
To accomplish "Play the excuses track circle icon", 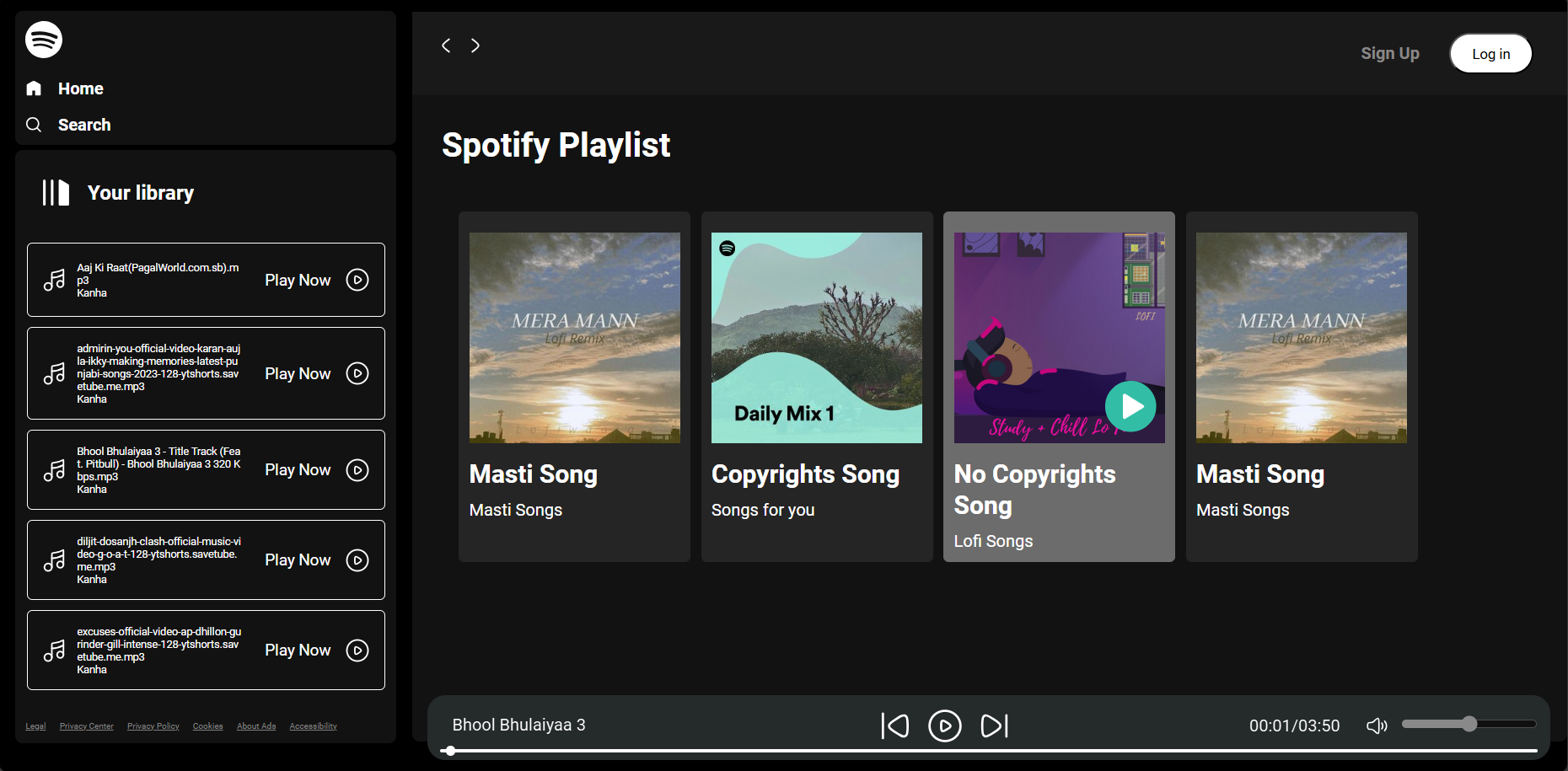I will (x=357, y=651).
